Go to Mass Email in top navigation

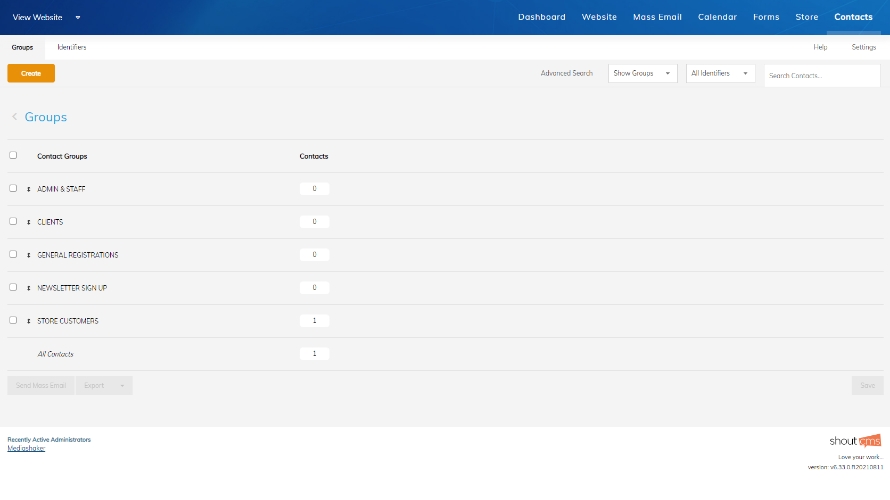657,17
